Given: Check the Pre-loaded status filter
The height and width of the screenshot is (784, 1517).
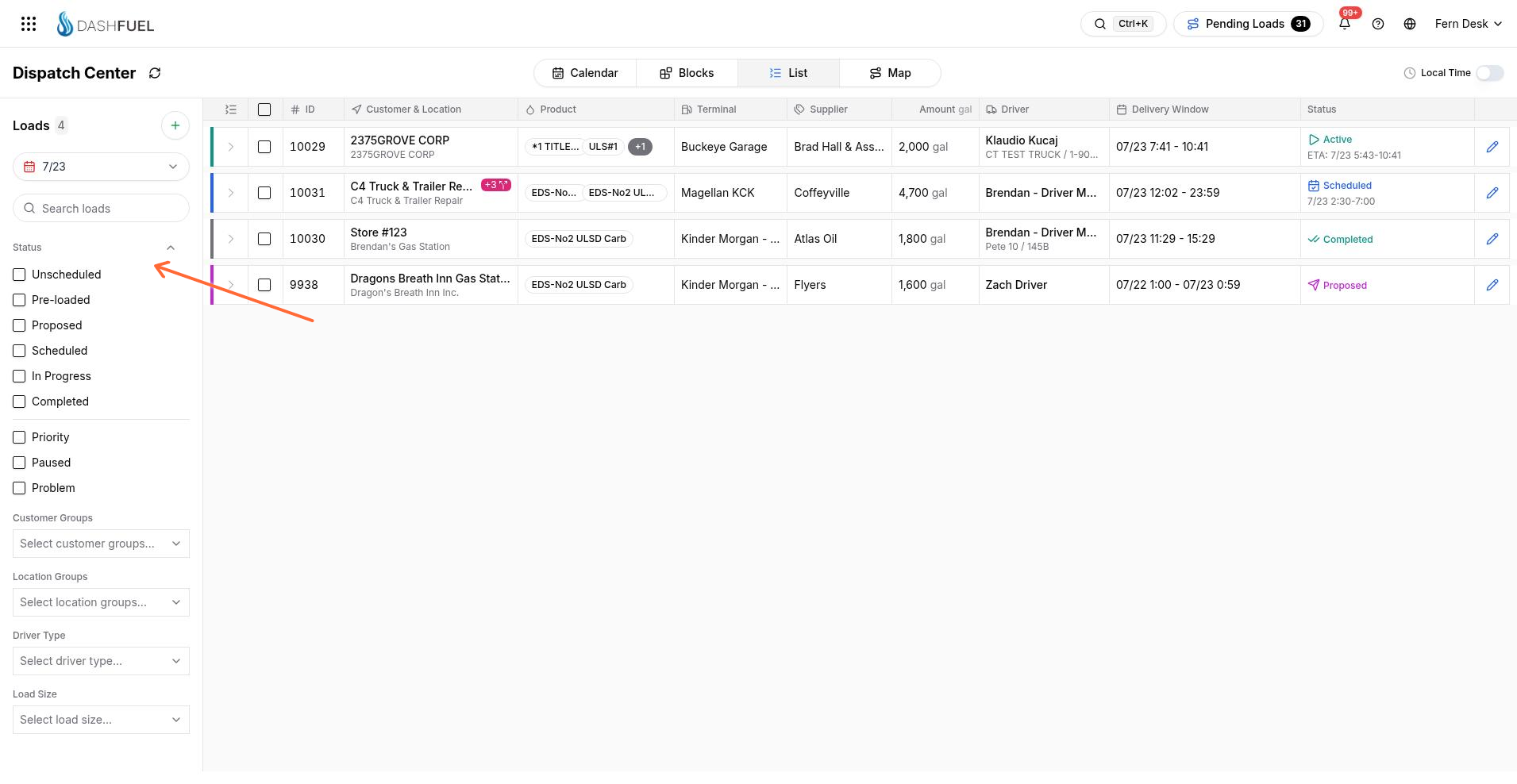Looking at the screenshot, I should tap(19, 300).
